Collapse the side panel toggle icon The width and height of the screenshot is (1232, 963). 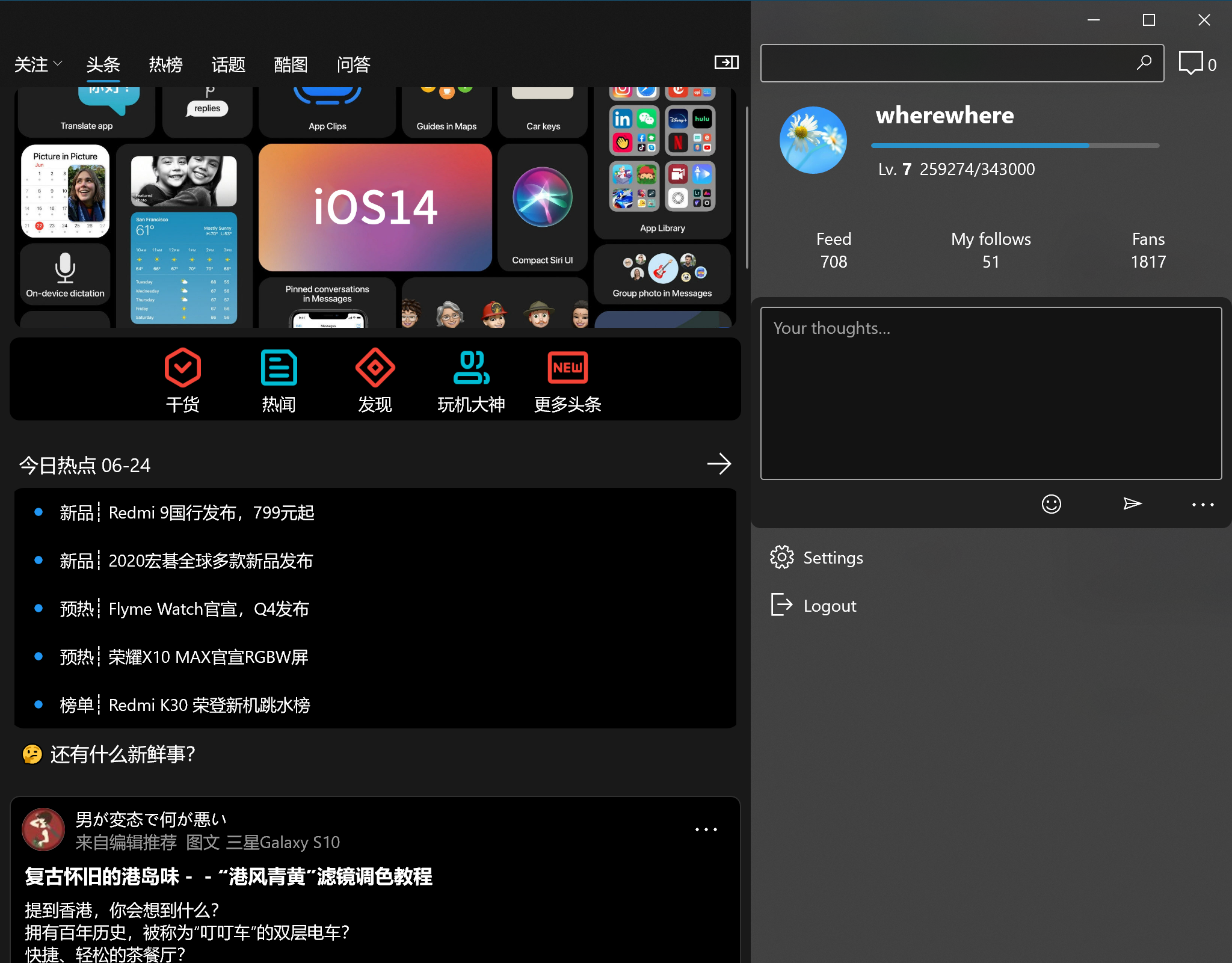tap(726, 63)
